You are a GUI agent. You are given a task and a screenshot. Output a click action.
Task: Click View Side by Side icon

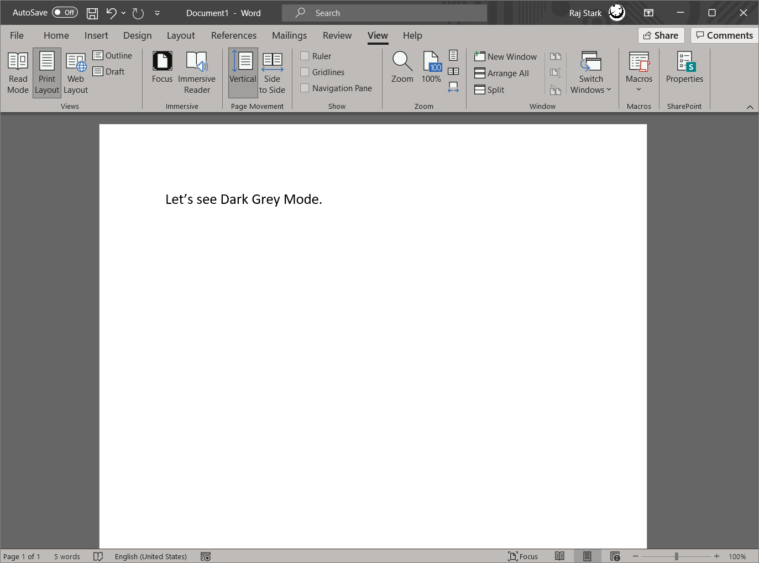click(555, 57)
